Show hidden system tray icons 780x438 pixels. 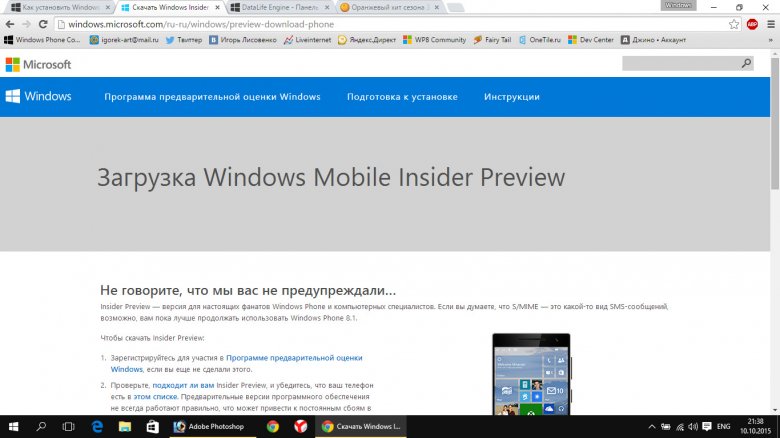coord(652,427)
